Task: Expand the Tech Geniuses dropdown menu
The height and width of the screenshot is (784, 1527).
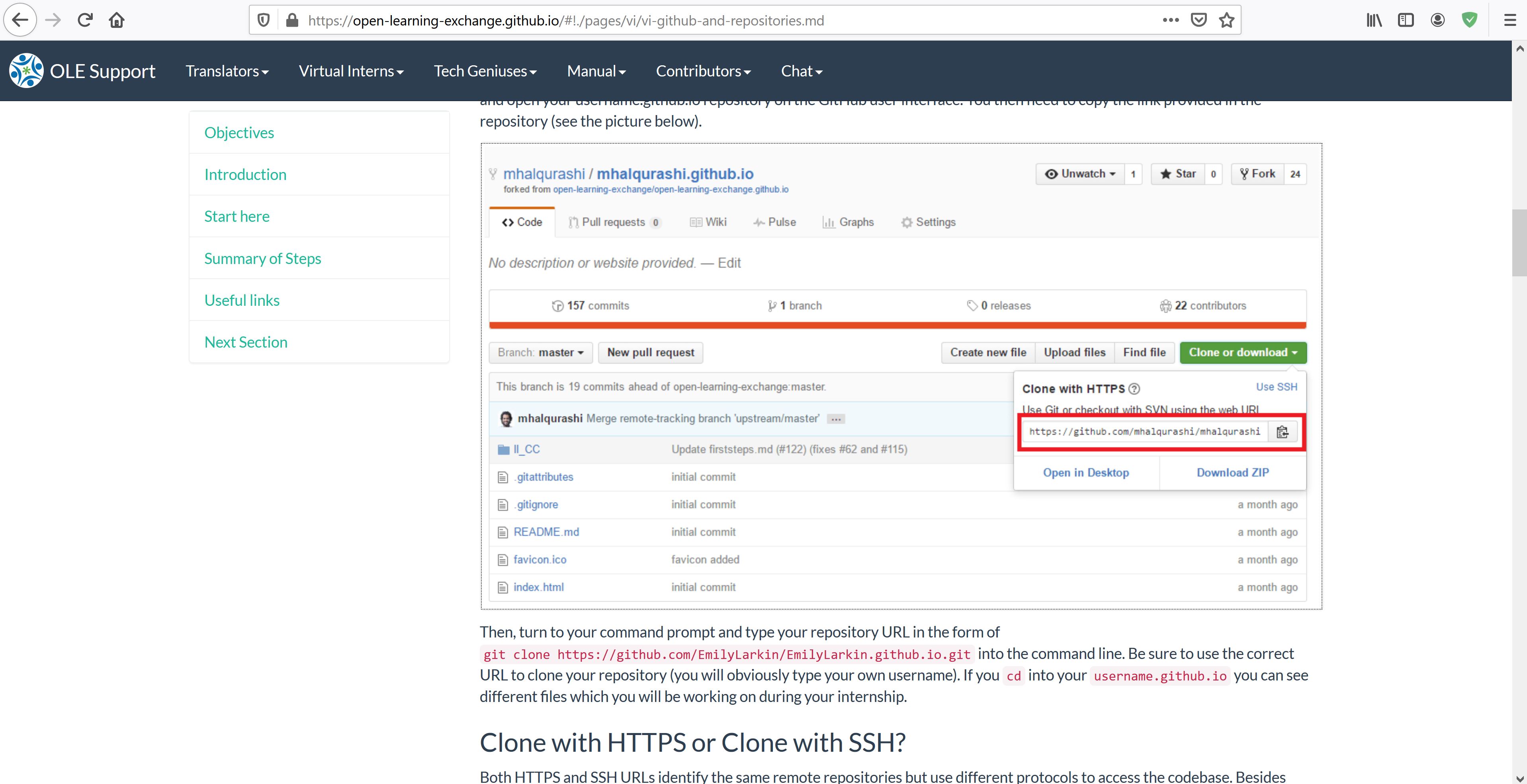Action: [x=485, y=71]
